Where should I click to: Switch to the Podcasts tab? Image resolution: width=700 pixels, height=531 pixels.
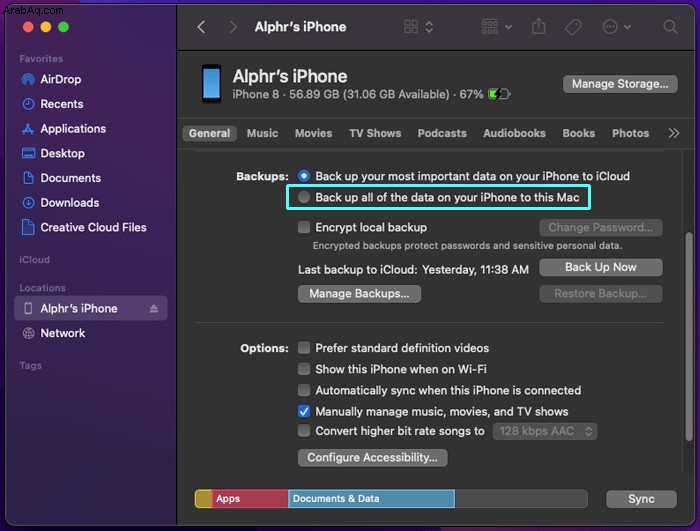[x=442, y=133]
